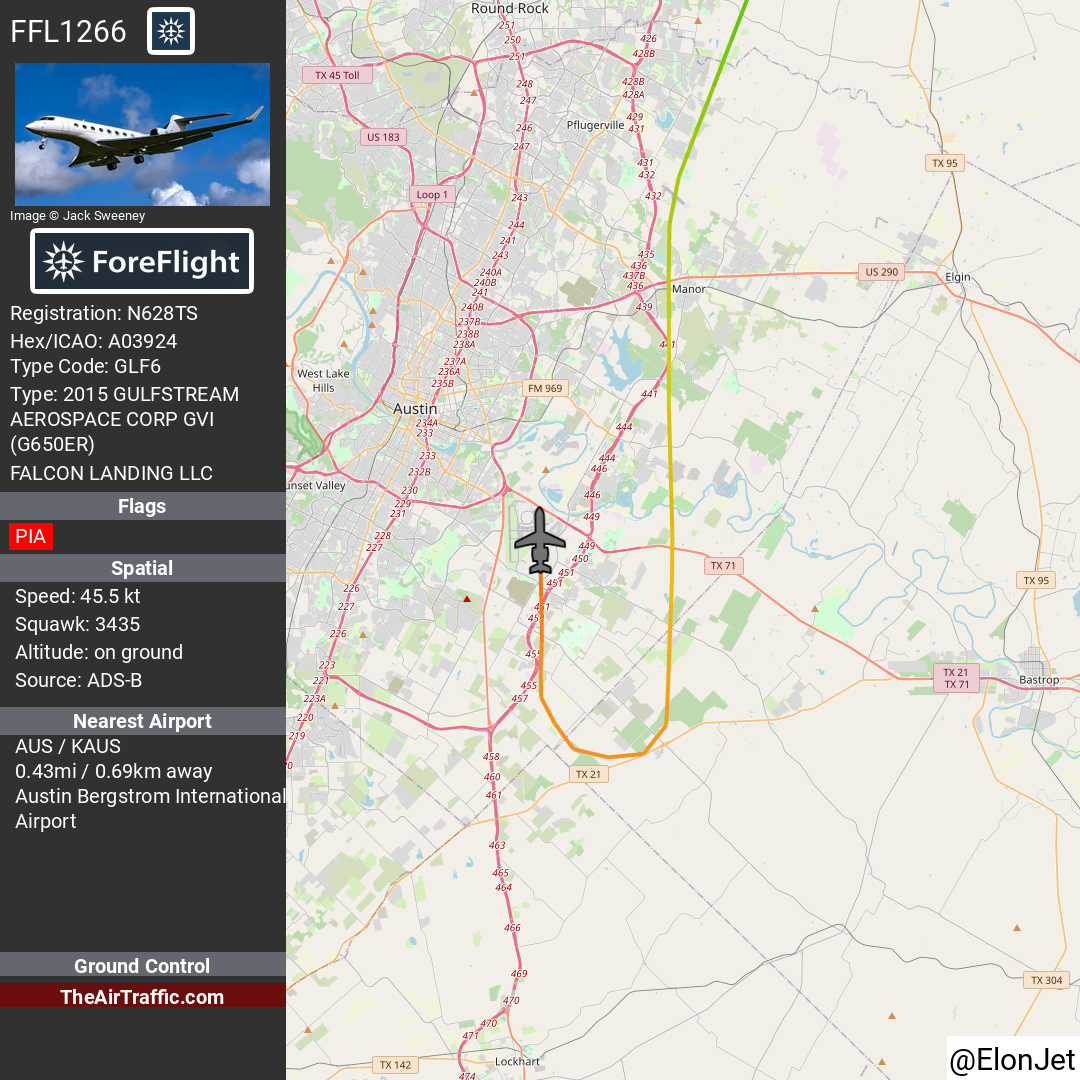Click the Flags section header
This screenshot has width=1080, height=1080.
coord(143,506)
